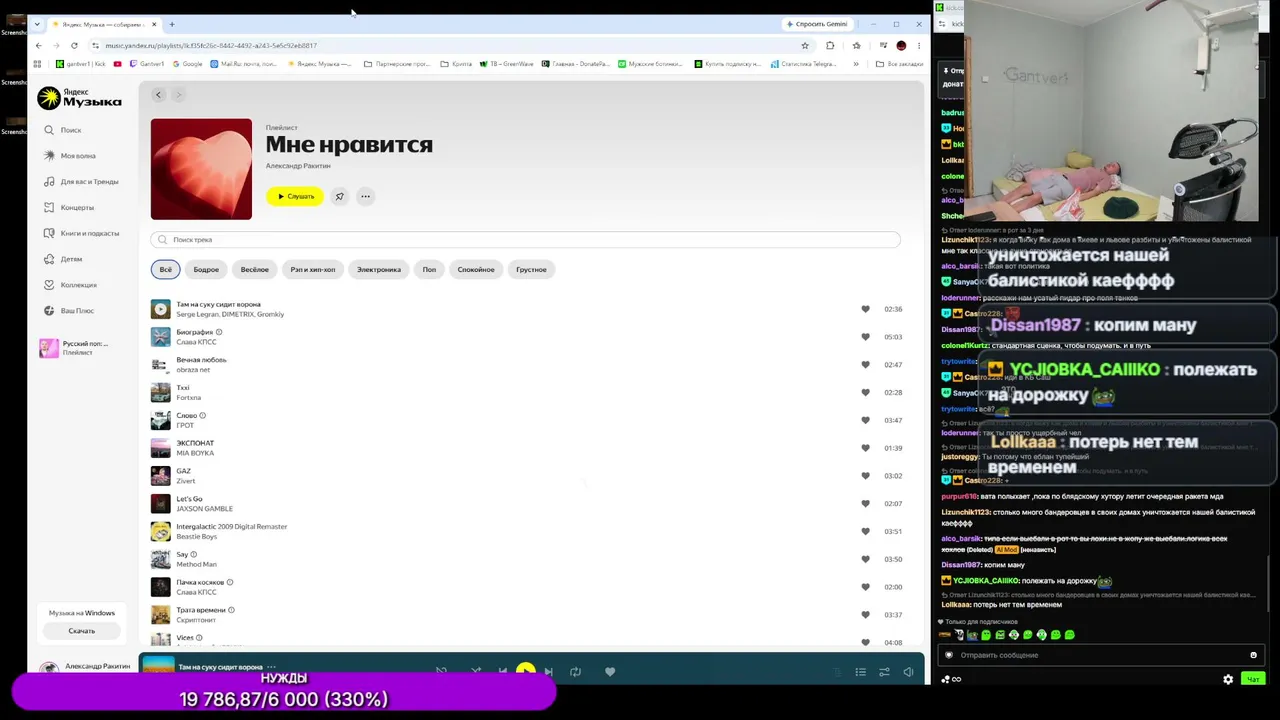This screenshot has width=1280, height=720.
Task: Click the Отправить сообщение chat field
Action: pyautogui.click(x=1099, y=655)
